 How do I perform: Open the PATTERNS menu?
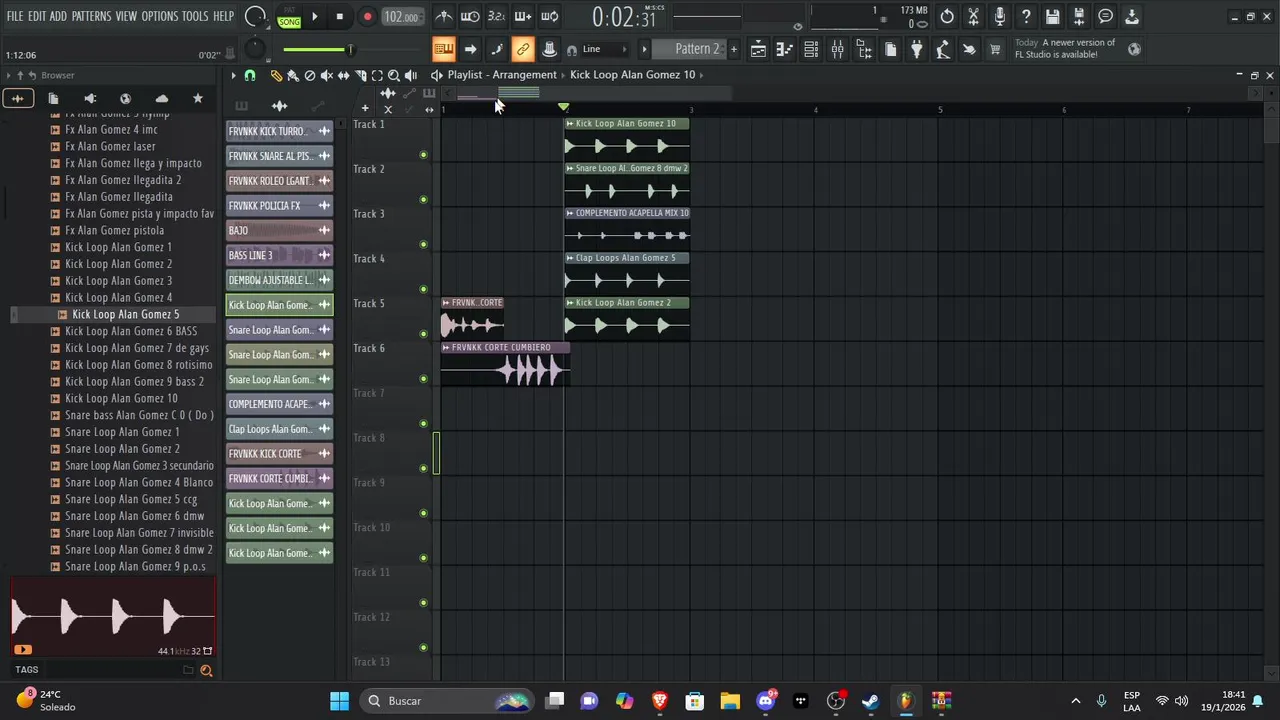click(x=91, y=16)
